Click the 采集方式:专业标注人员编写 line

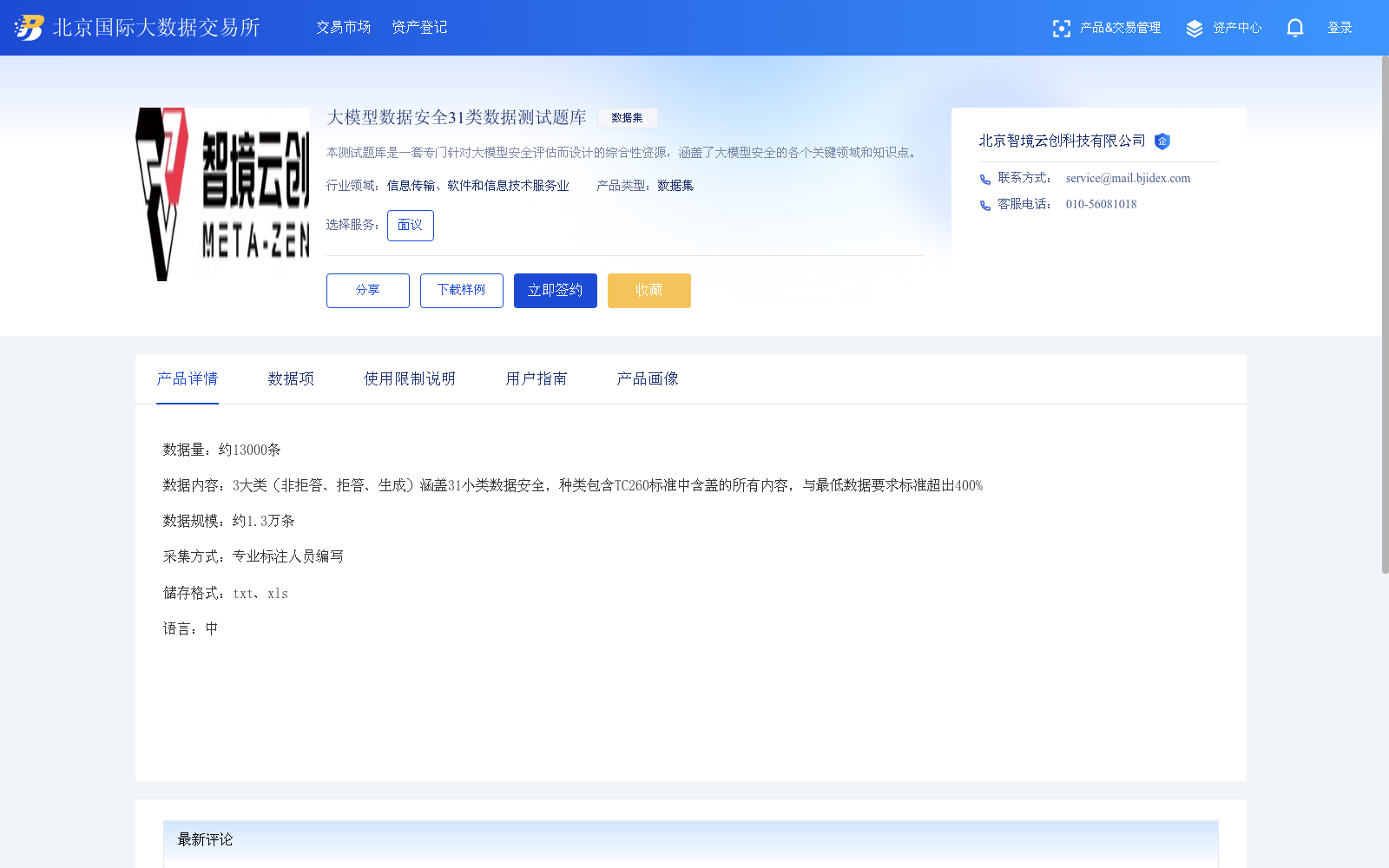point(253,556)
